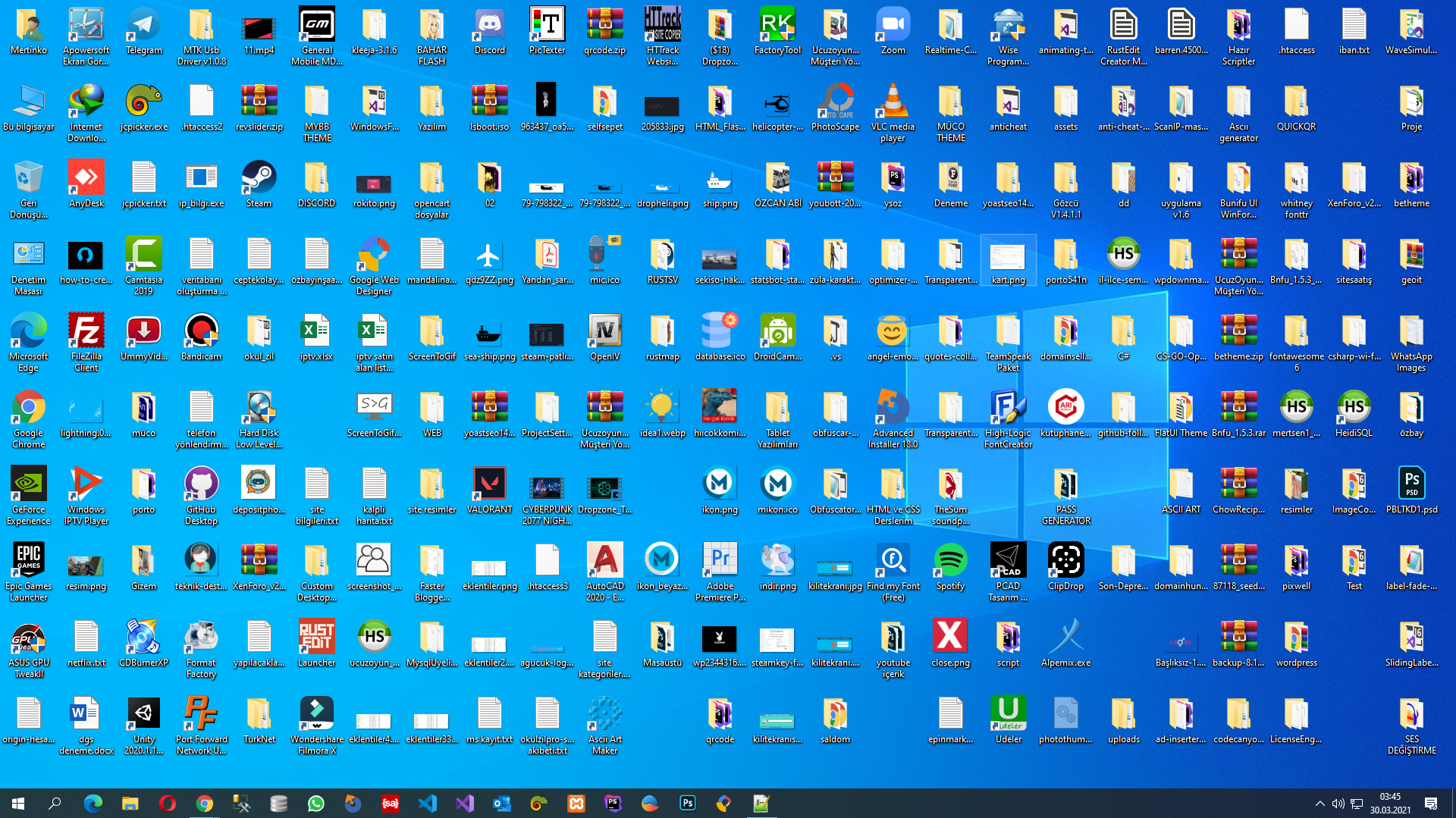Select the Microsoft Edge desktop shortcut
The height and width of the screenshot is (818, 1456).
29,343
